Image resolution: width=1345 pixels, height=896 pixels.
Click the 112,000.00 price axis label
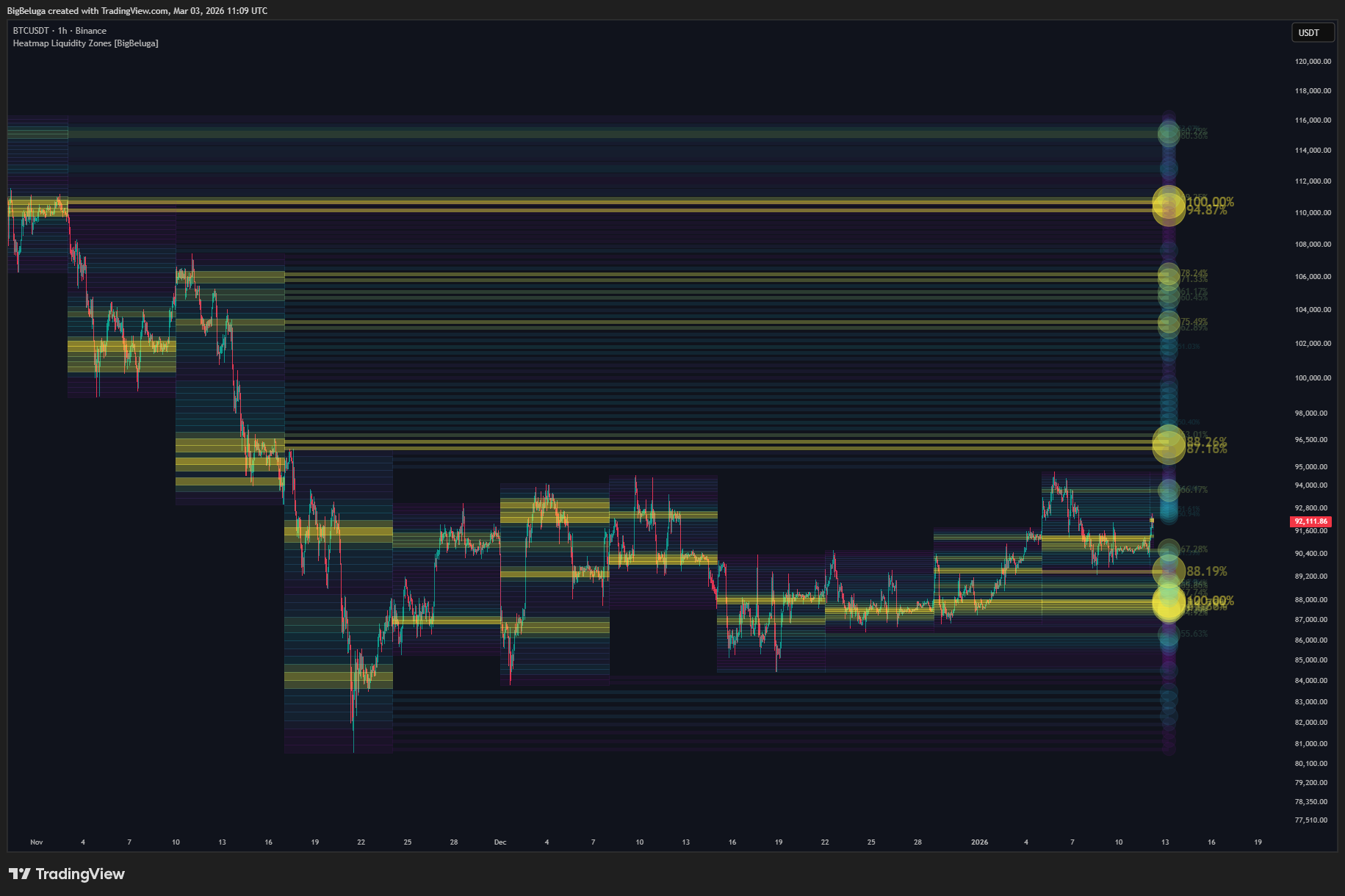1313,181
